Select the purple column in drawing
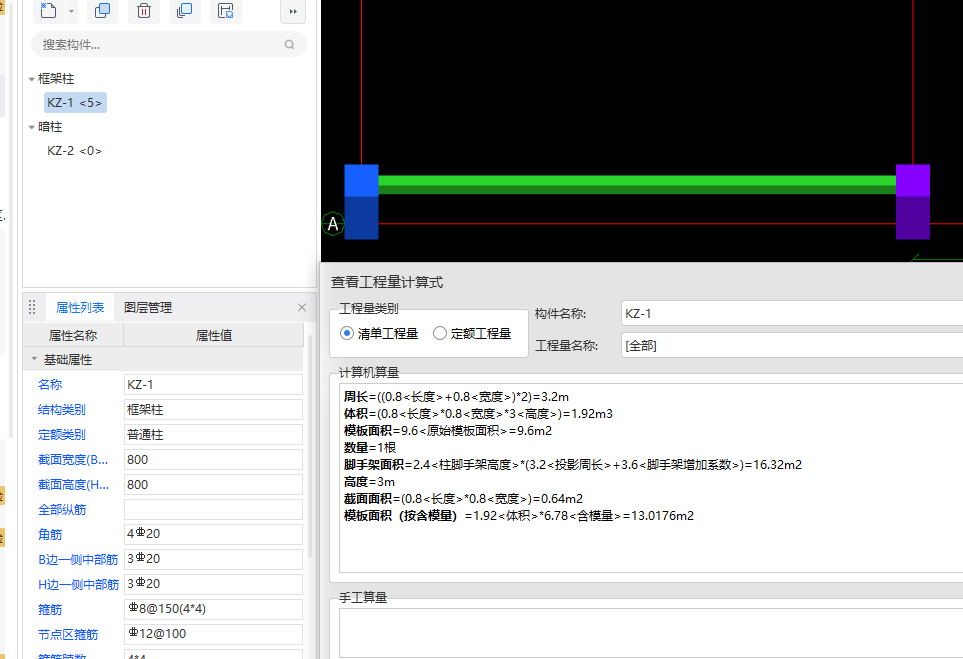Screen dimensions: 963x659 pos(913,202)
